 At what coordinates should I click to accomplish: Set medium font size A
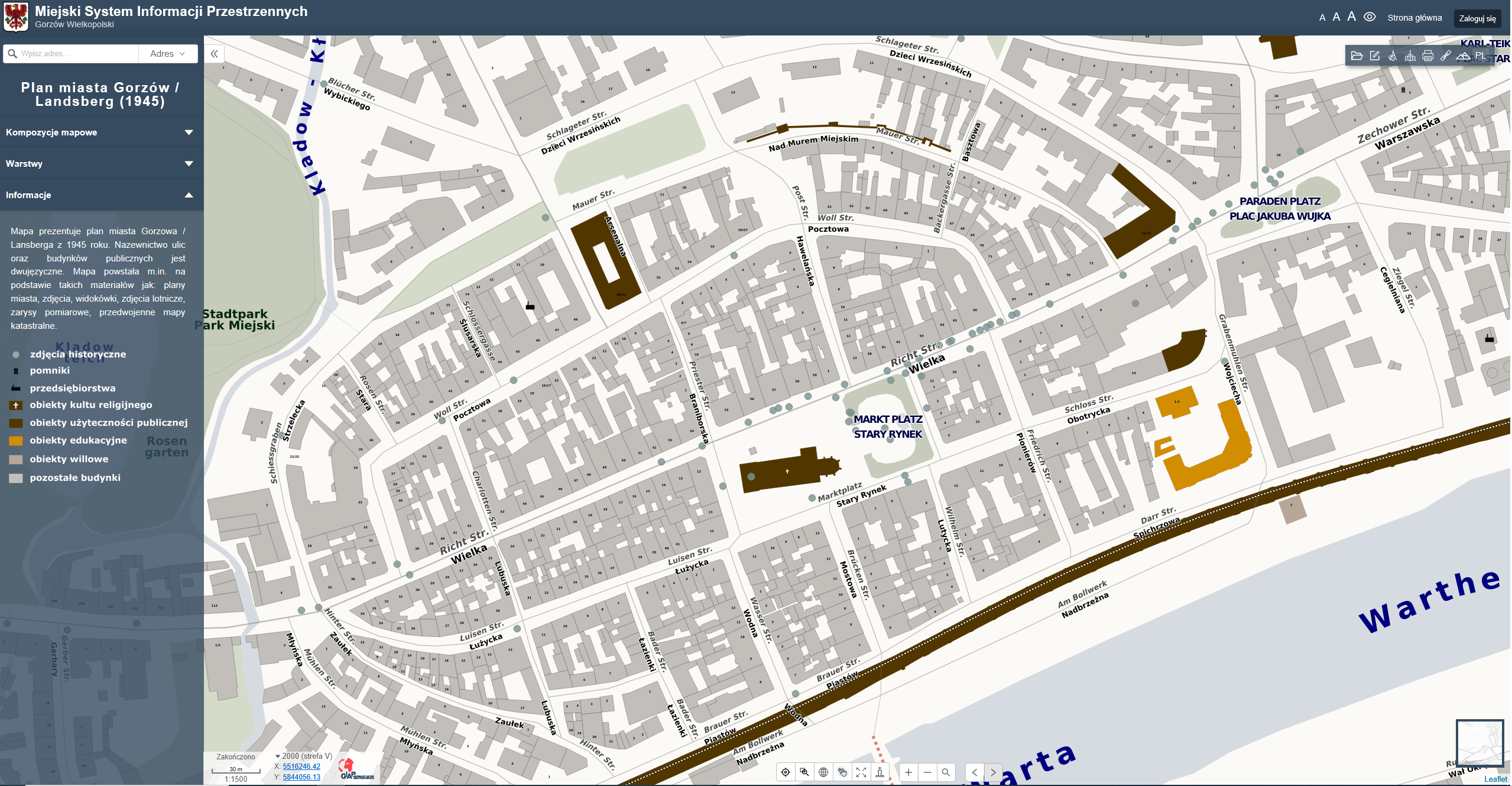coord(1336,17)
